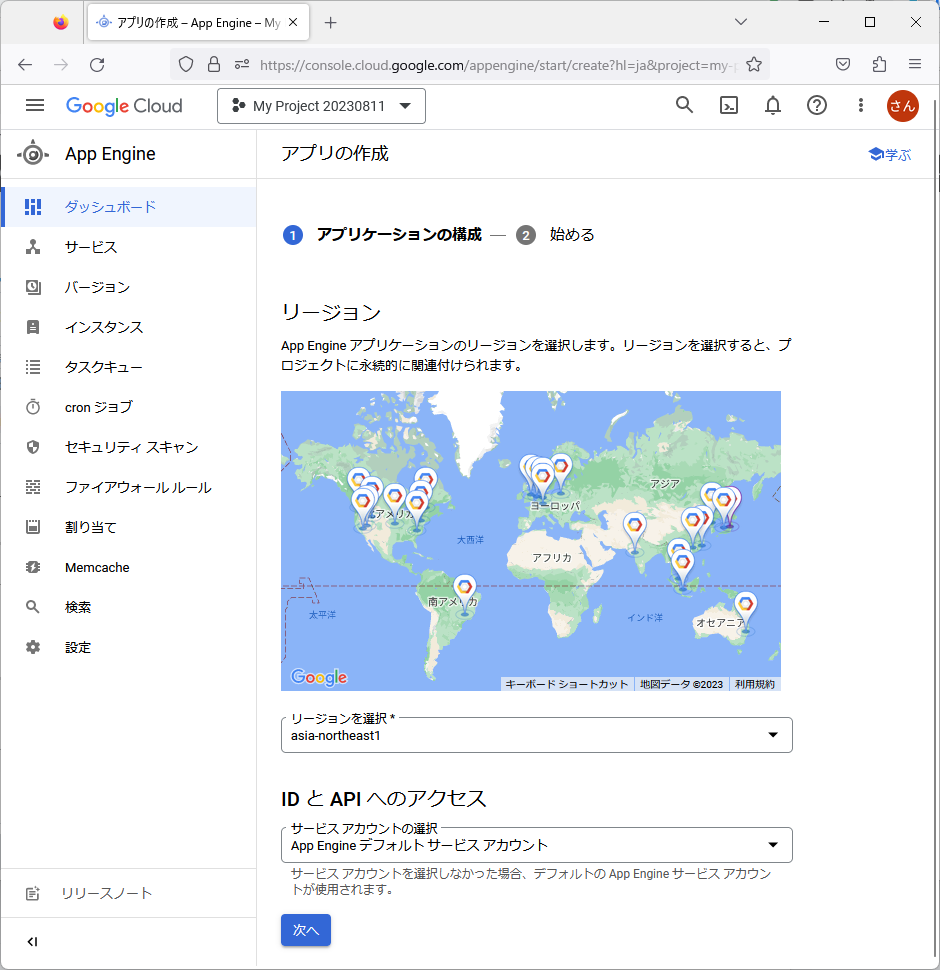Click the 次へ button

pos(306,930)
